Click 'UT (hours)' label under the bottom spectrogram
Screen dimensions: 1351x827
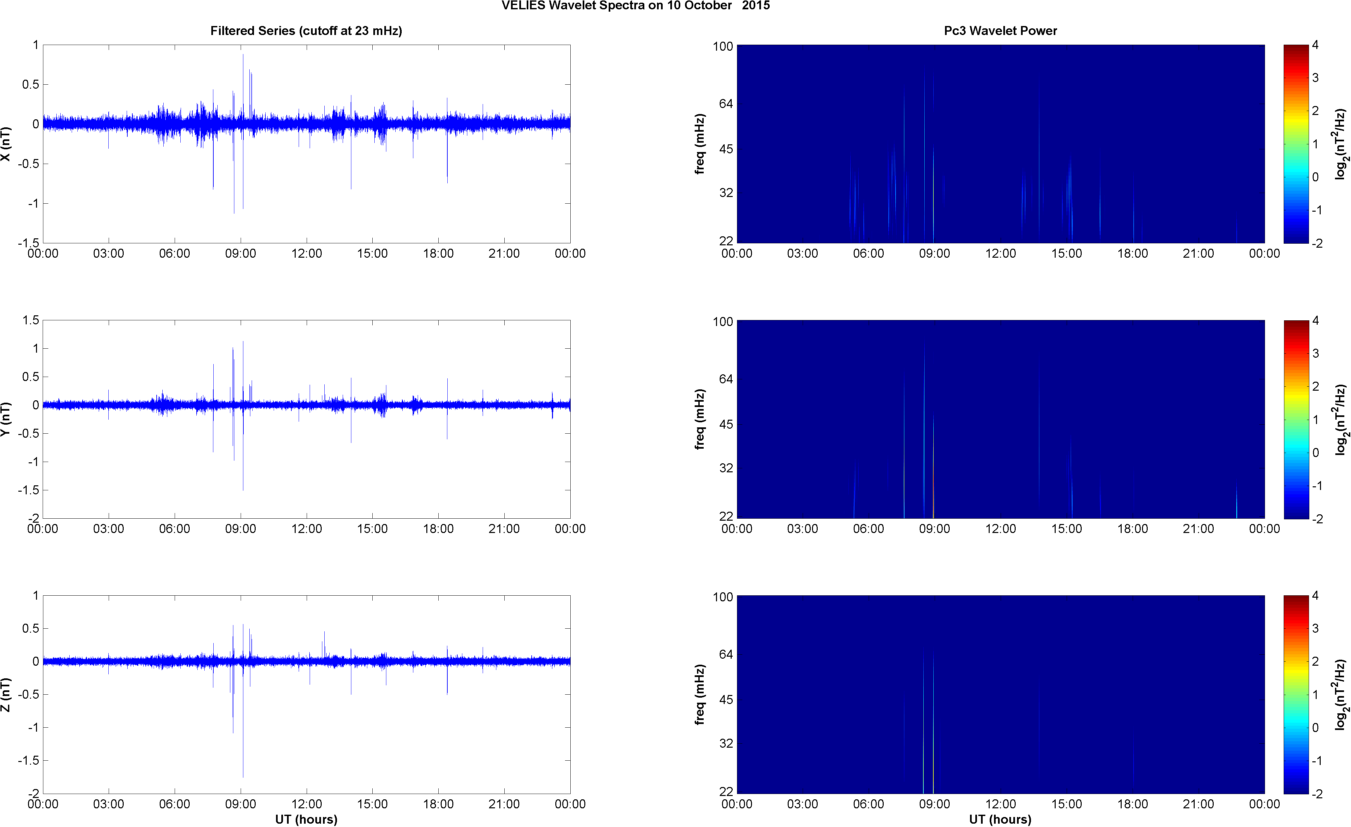click(1001, 819)
